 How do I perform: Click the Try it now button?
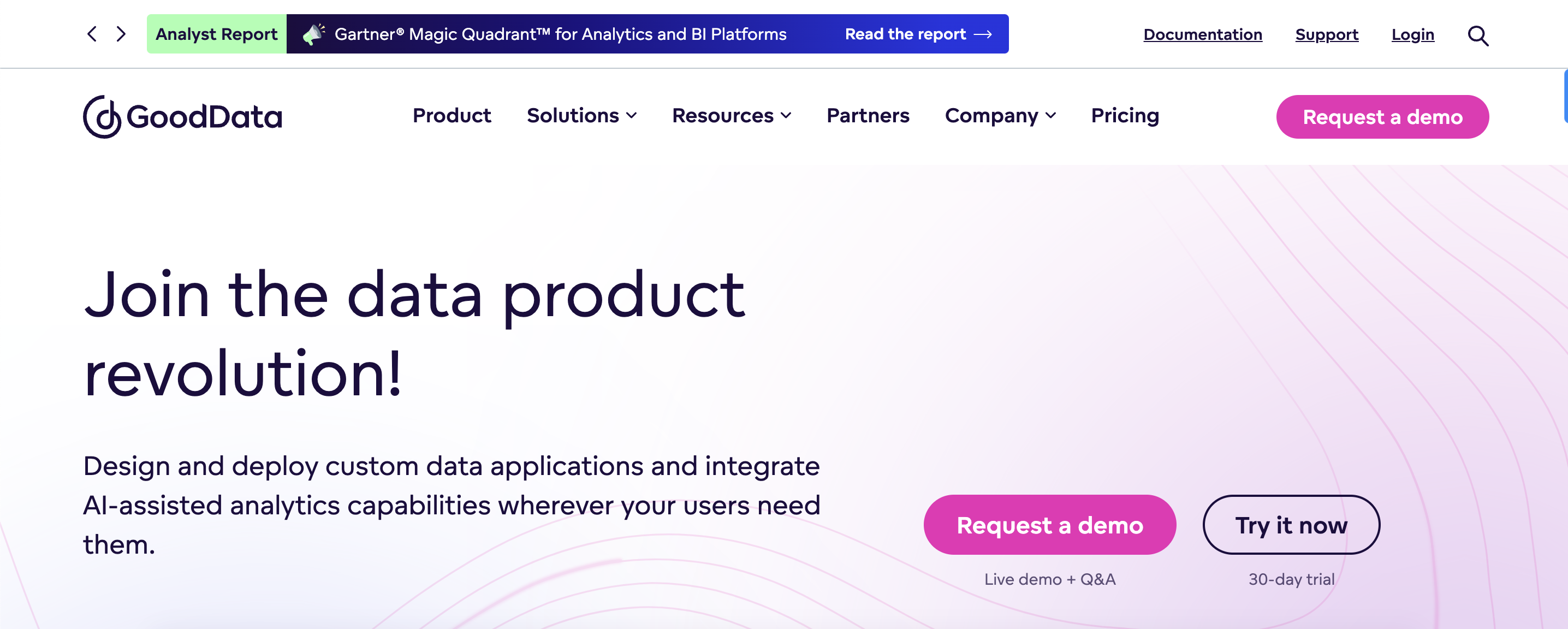1291,525
